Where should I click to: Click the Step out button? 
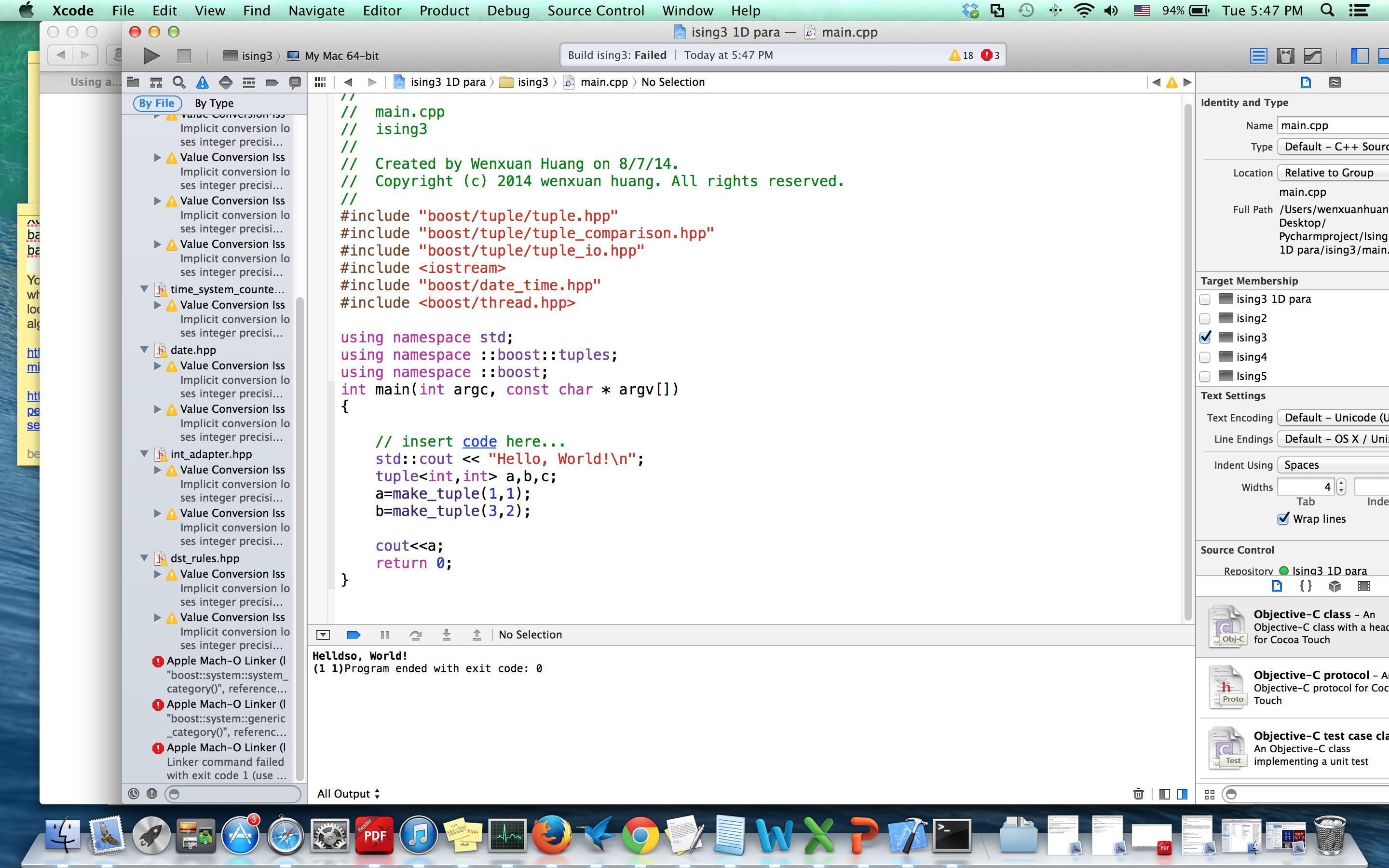tap(477, 634)
